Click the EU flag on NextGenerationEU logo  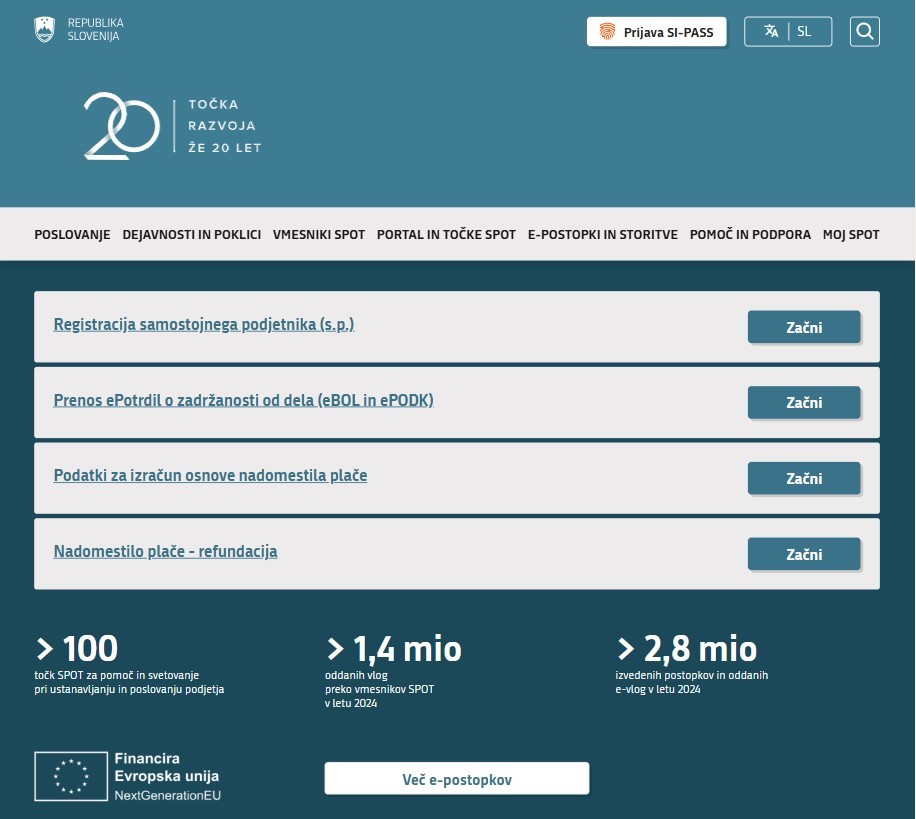pos(71,776)
